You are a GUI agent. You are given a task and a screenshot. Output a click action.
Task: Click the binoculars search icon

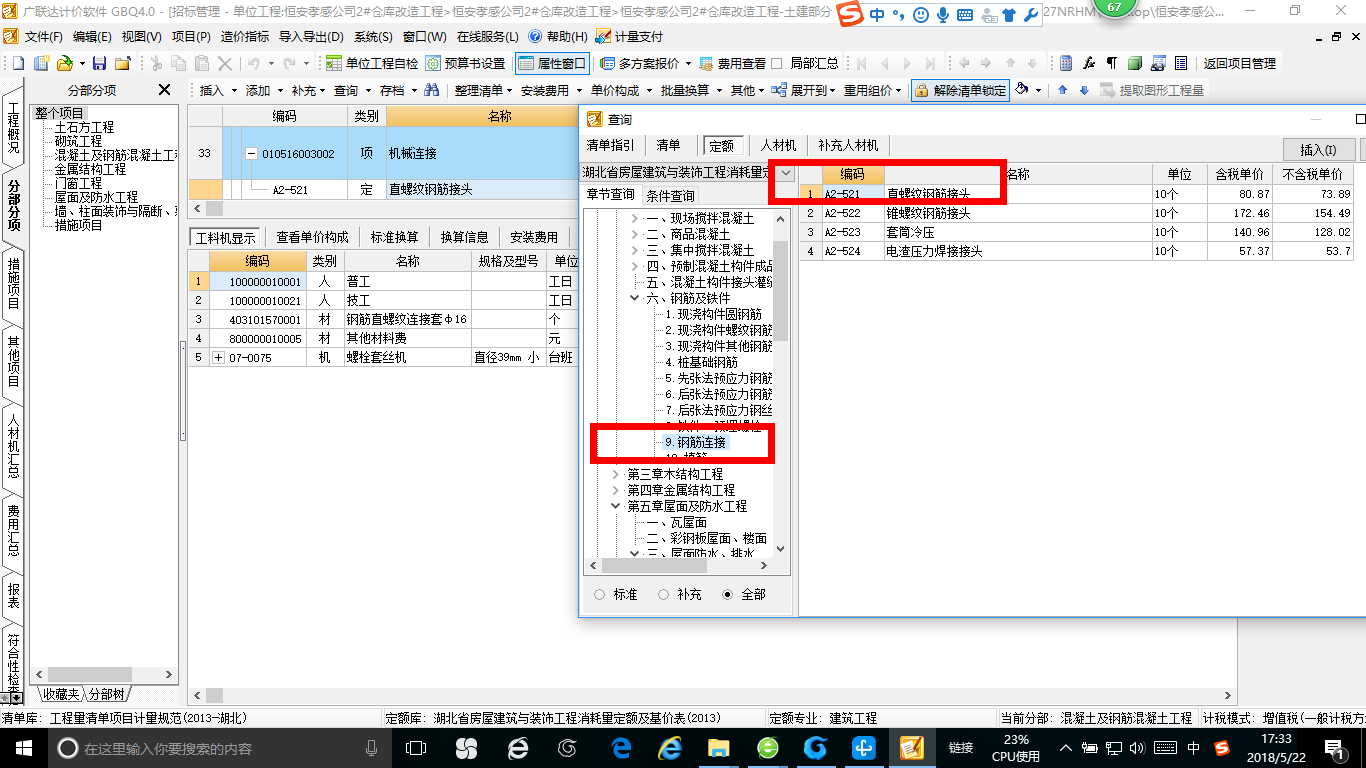tap(432, 90)
